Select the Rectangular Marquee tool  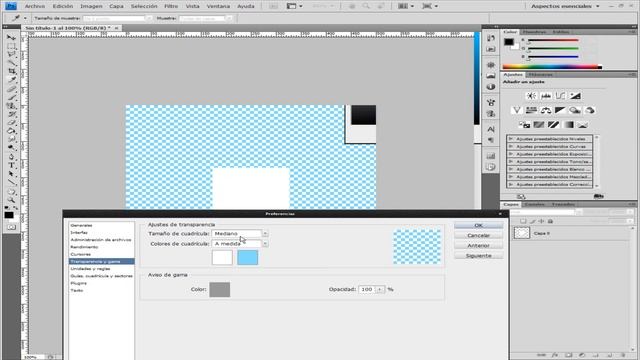click(x=11, y=46)
